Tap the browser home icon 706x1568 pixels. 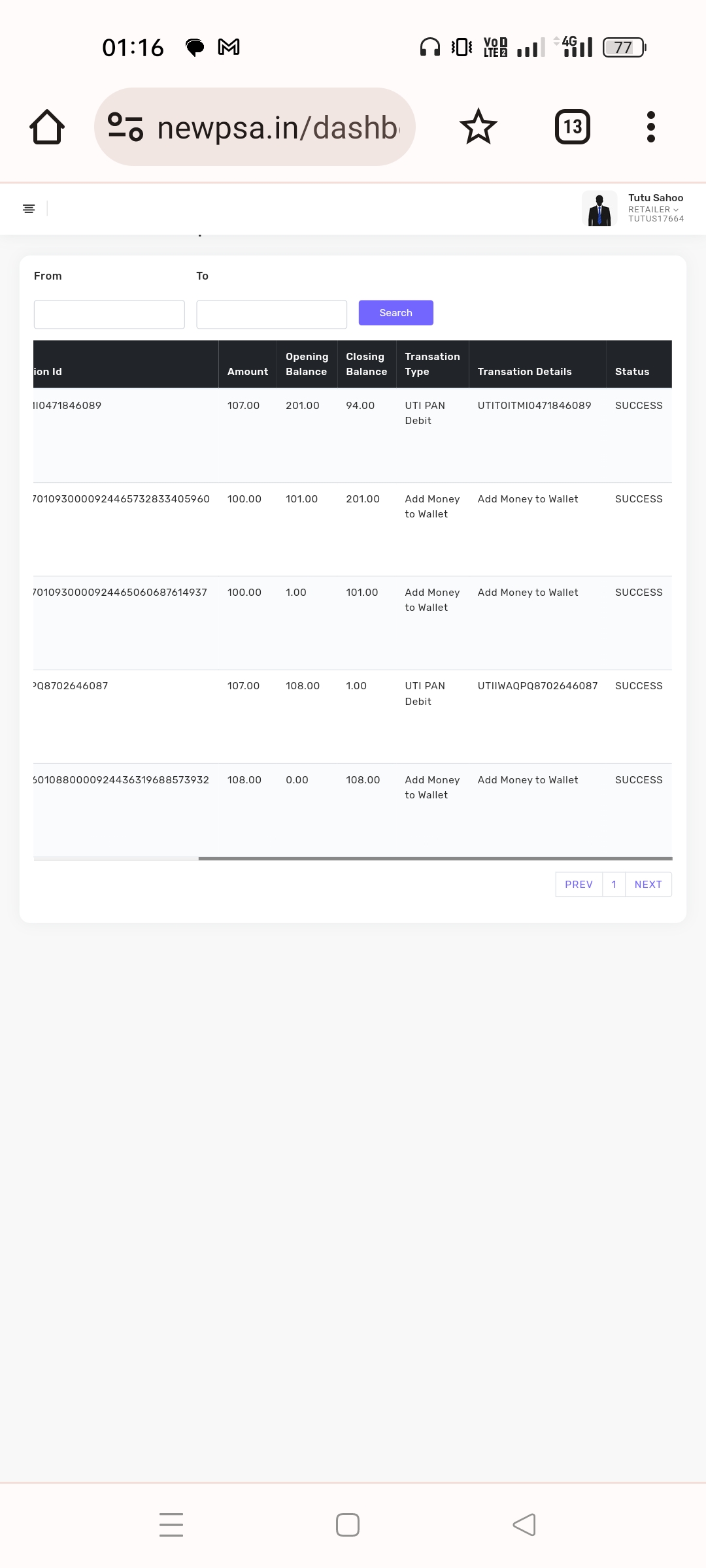click(x=47, y=127)
